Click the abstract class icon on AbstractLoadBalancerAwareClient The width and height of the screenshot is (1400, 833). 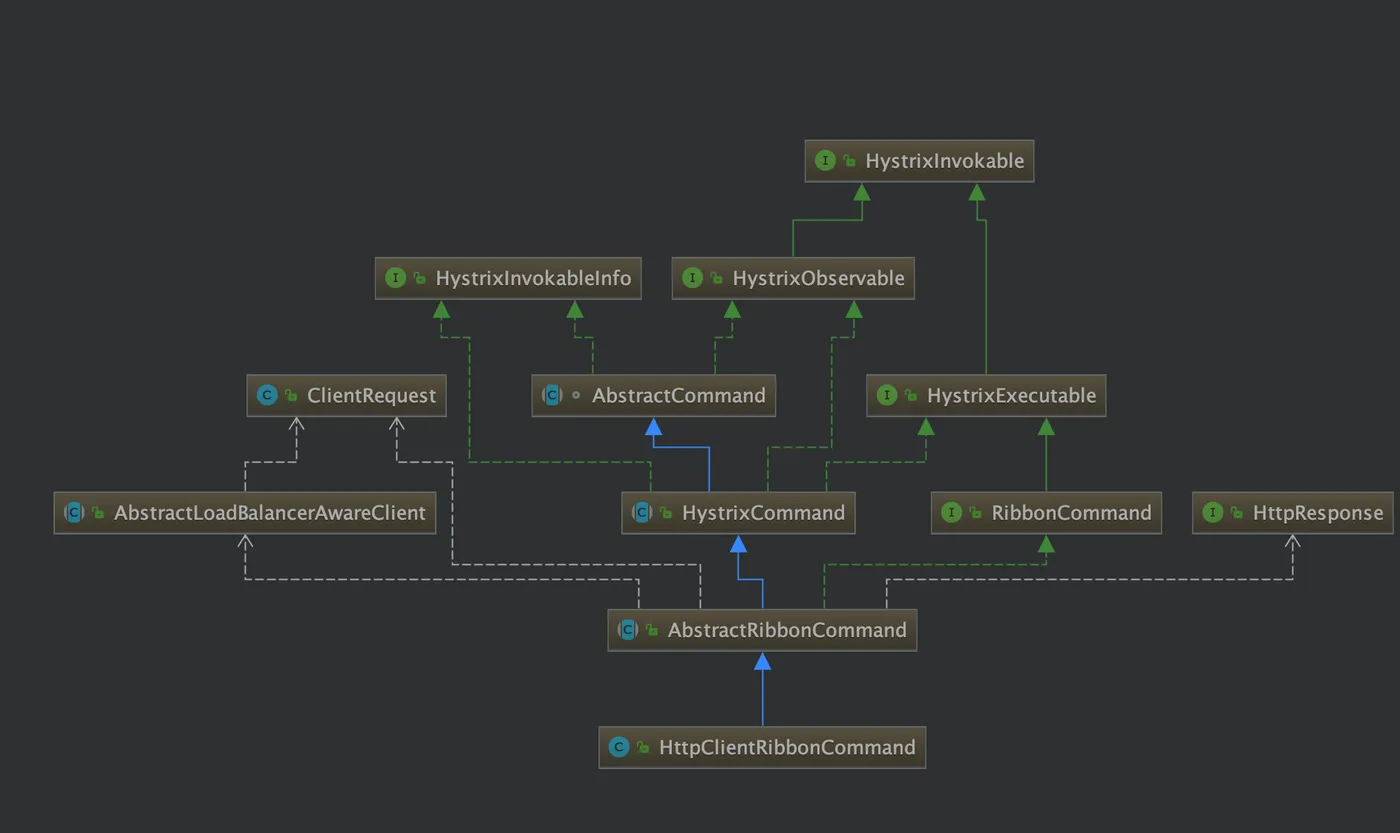point(74,512)
